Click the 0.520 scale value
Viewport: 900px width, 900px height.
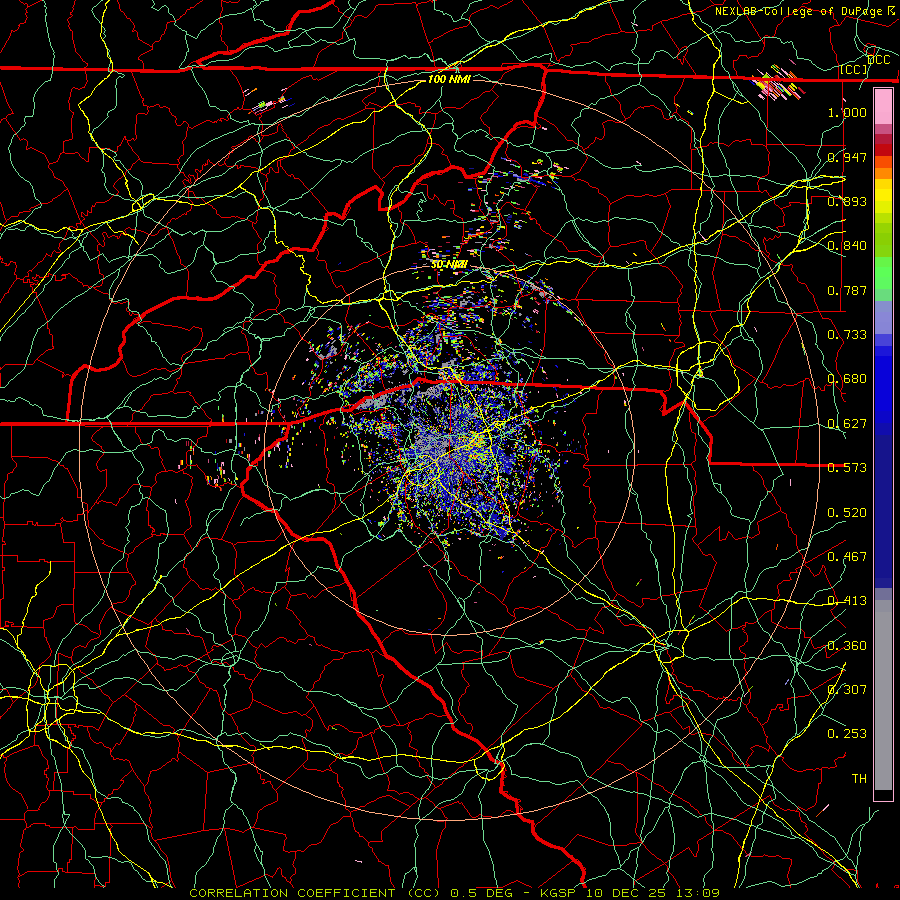click(847, 513)
